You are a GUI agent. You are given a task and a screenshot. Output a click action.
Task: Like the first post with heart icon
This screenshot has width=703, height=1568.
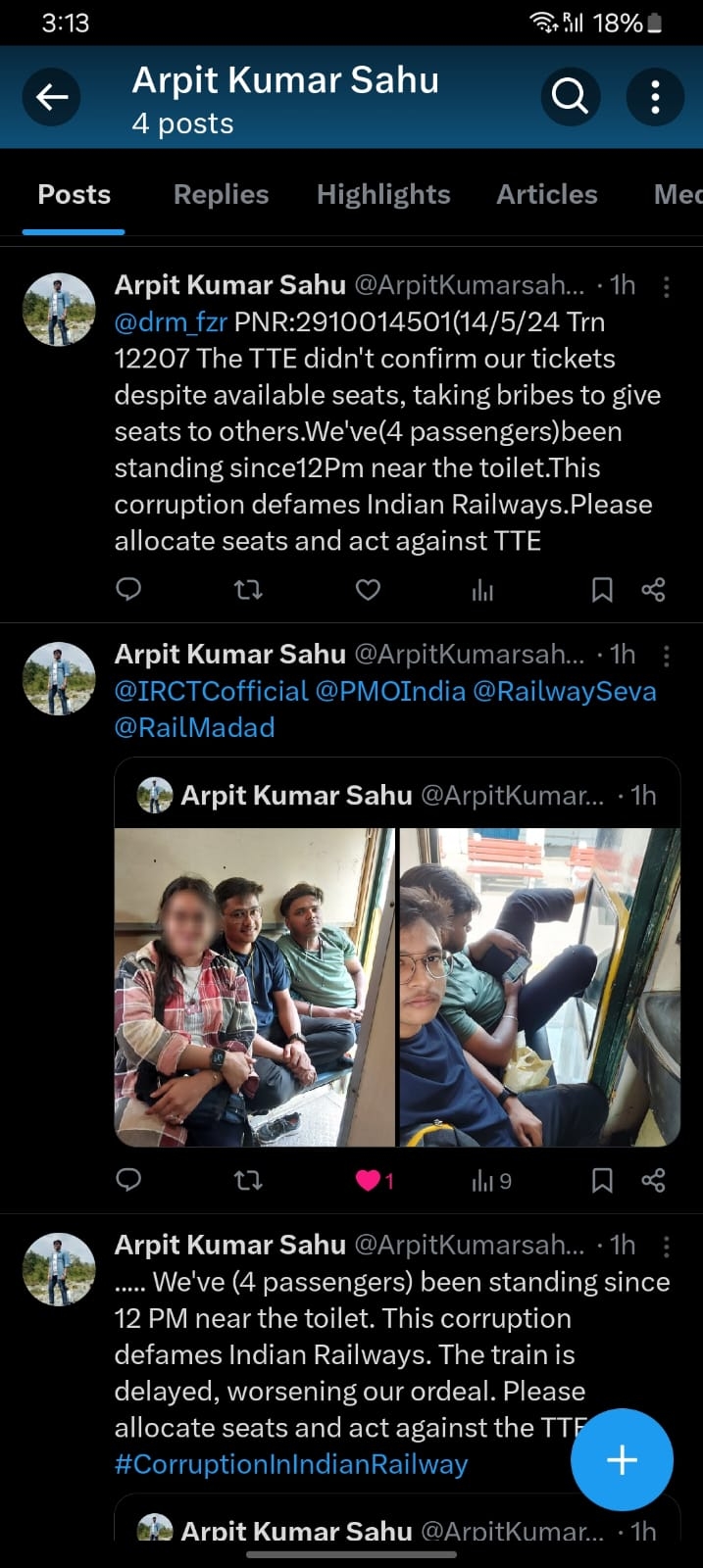[368, 589]
